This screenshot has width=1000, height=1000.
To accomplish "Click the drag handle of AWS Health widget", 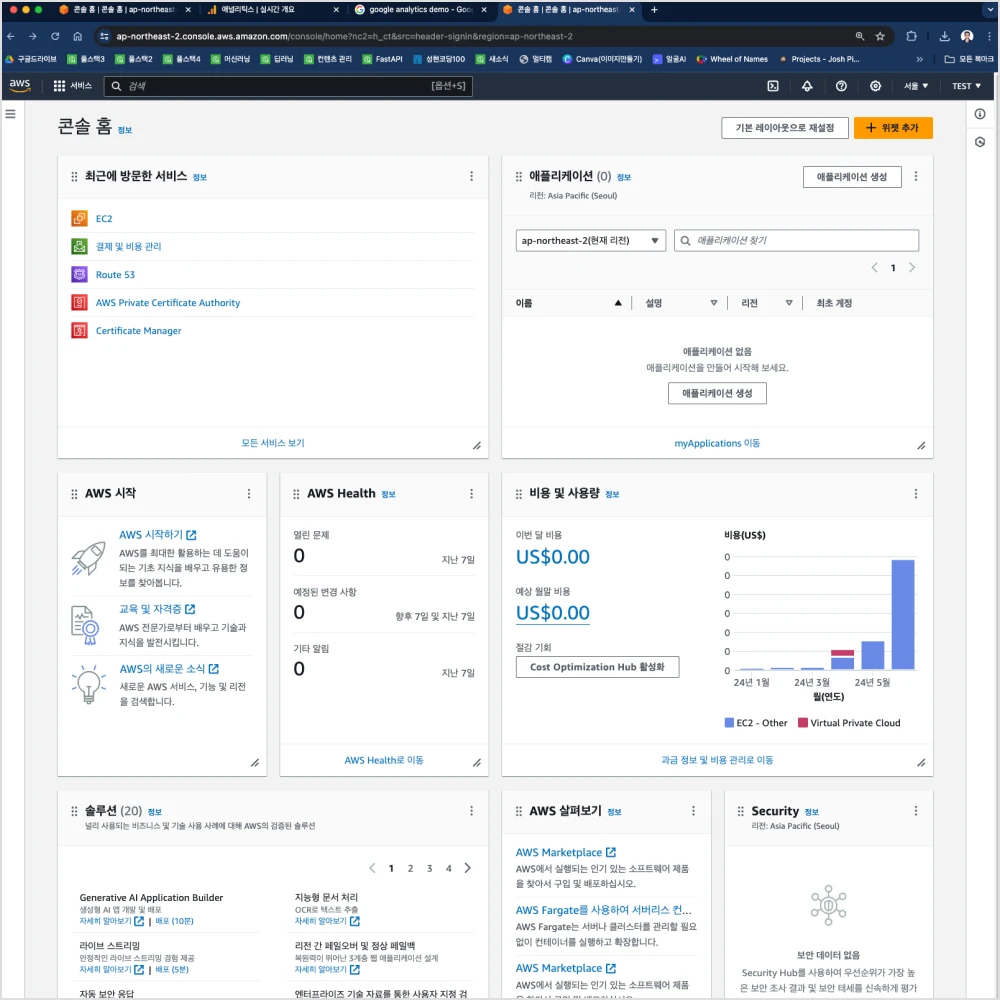I will 296,494.
